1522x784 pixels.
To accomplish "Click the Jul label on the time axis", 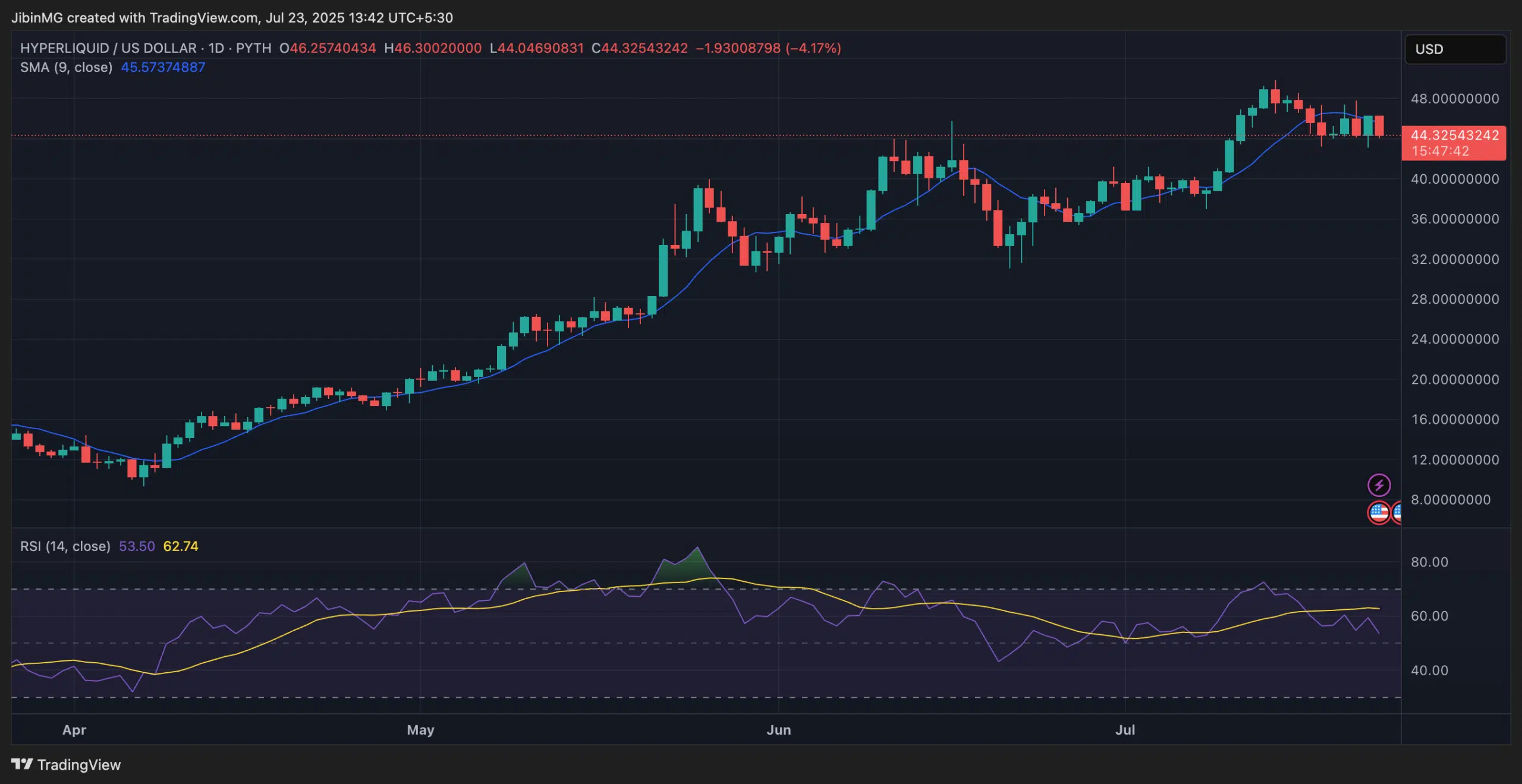I will [1125, 730].
